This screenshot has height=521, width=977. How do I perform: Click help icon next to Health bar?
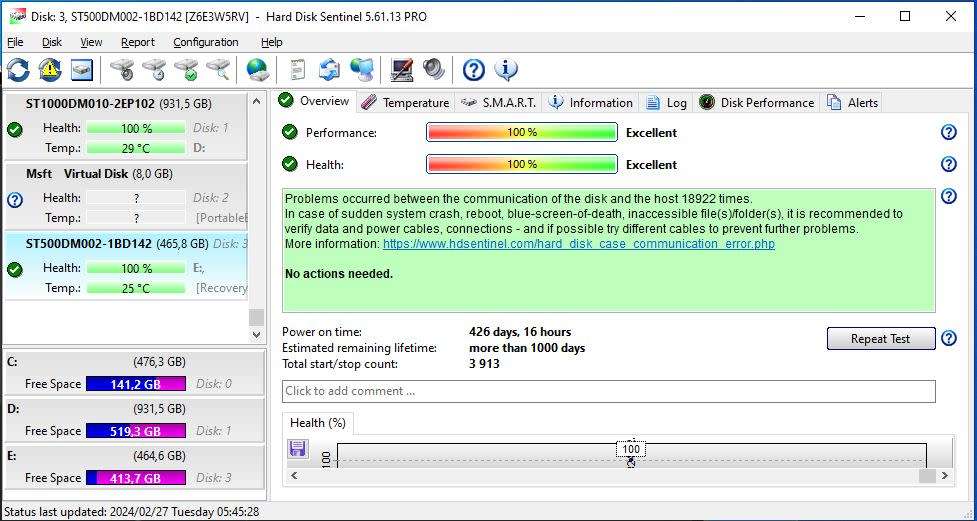(x=948, y=164)
